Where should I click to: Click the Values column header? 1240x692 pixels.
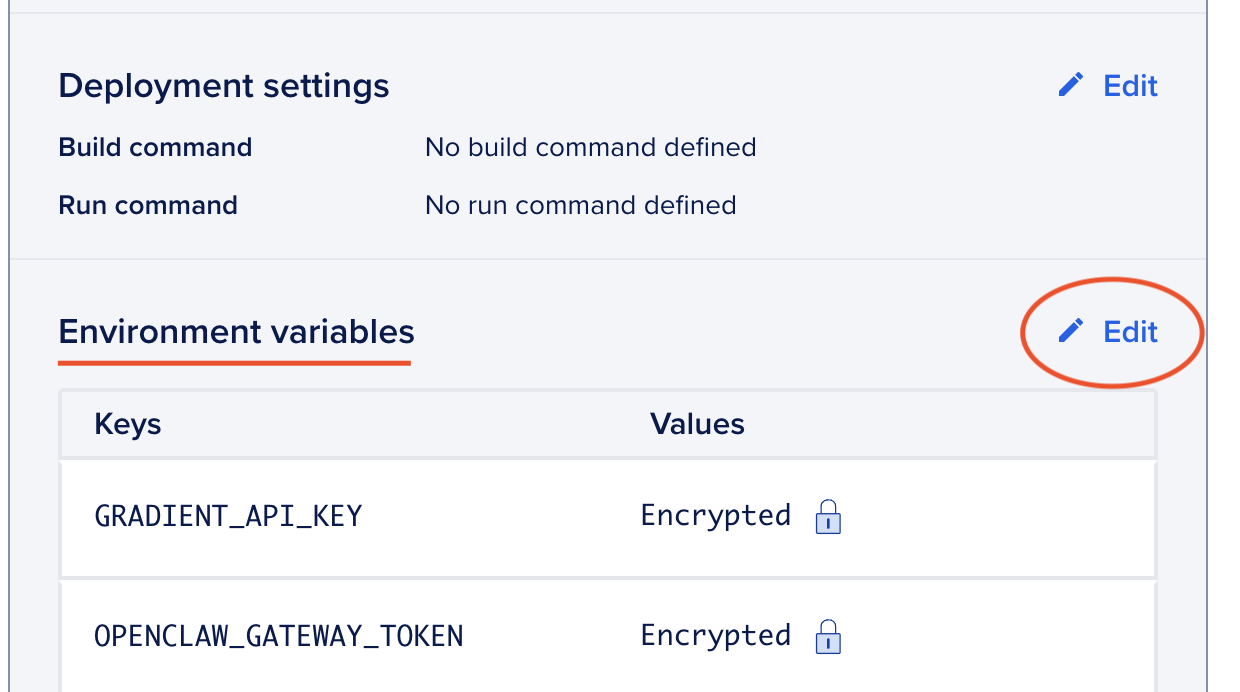coord(697,424)
